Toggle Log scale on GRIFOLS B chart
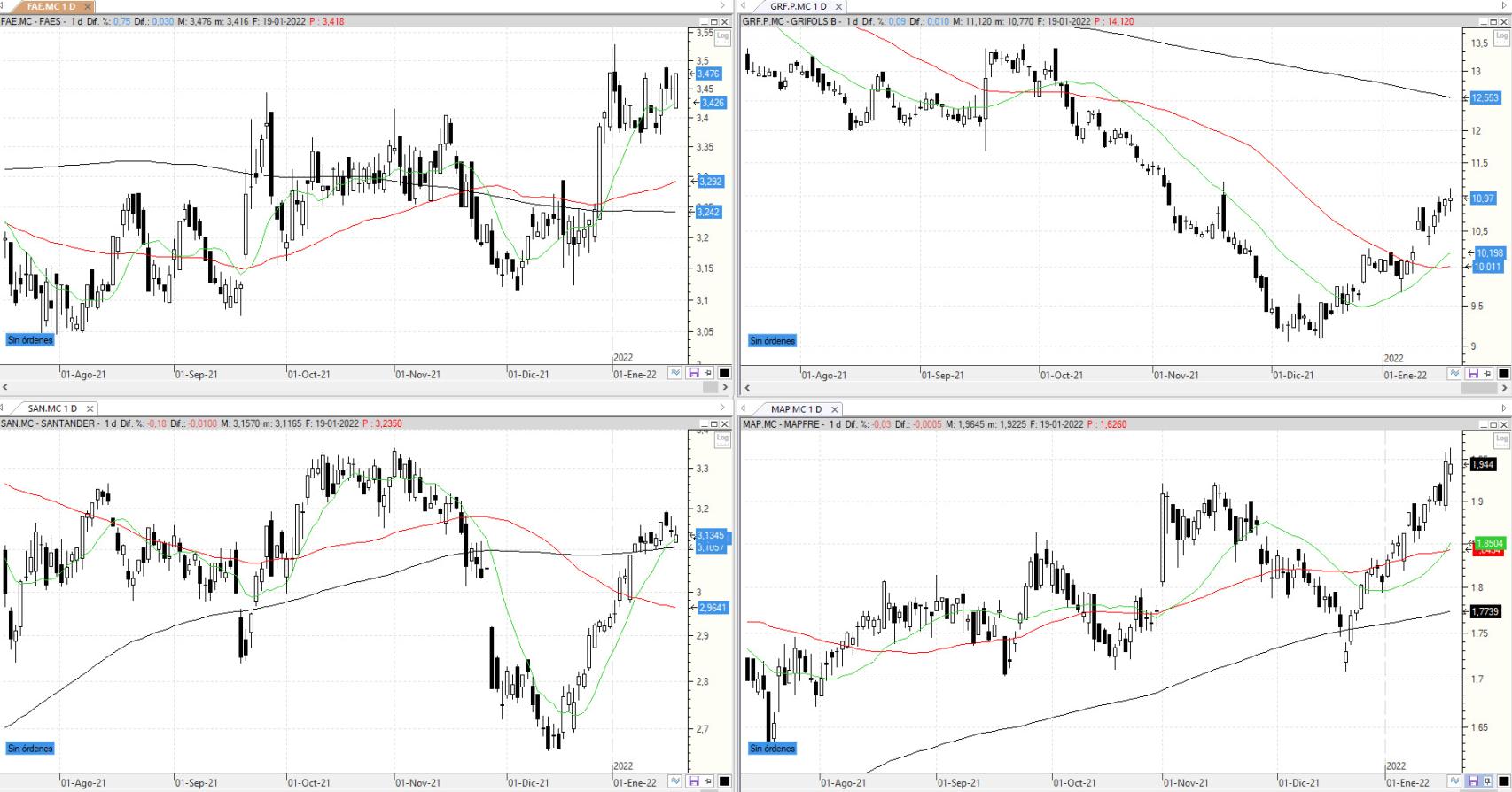 click(x=1501, y=37)
